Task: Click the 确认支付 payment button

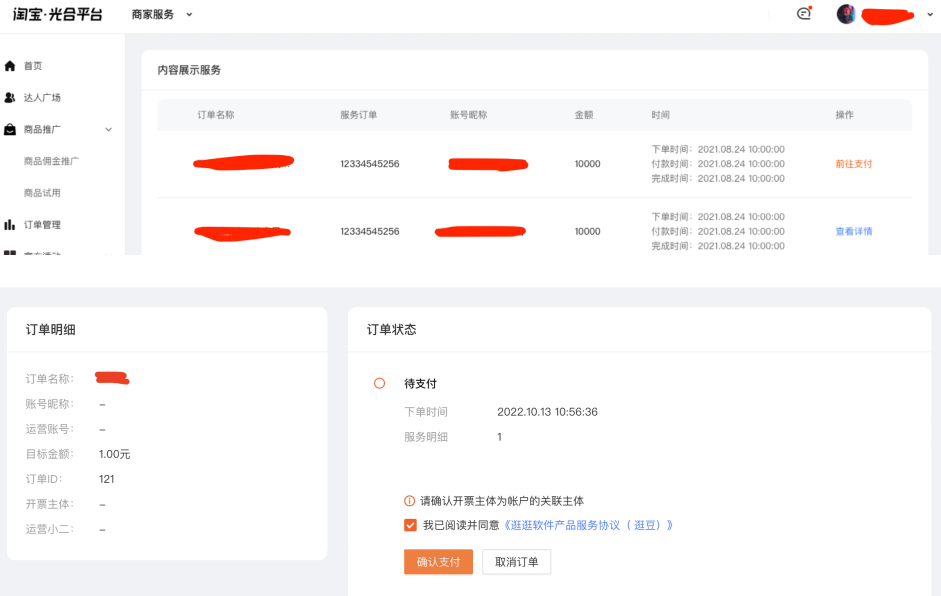Action: coord(438,562)
